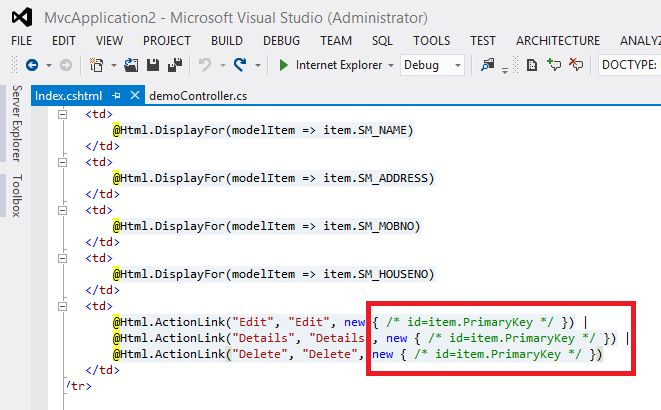Open the New Project dropdown arrow

113,65
